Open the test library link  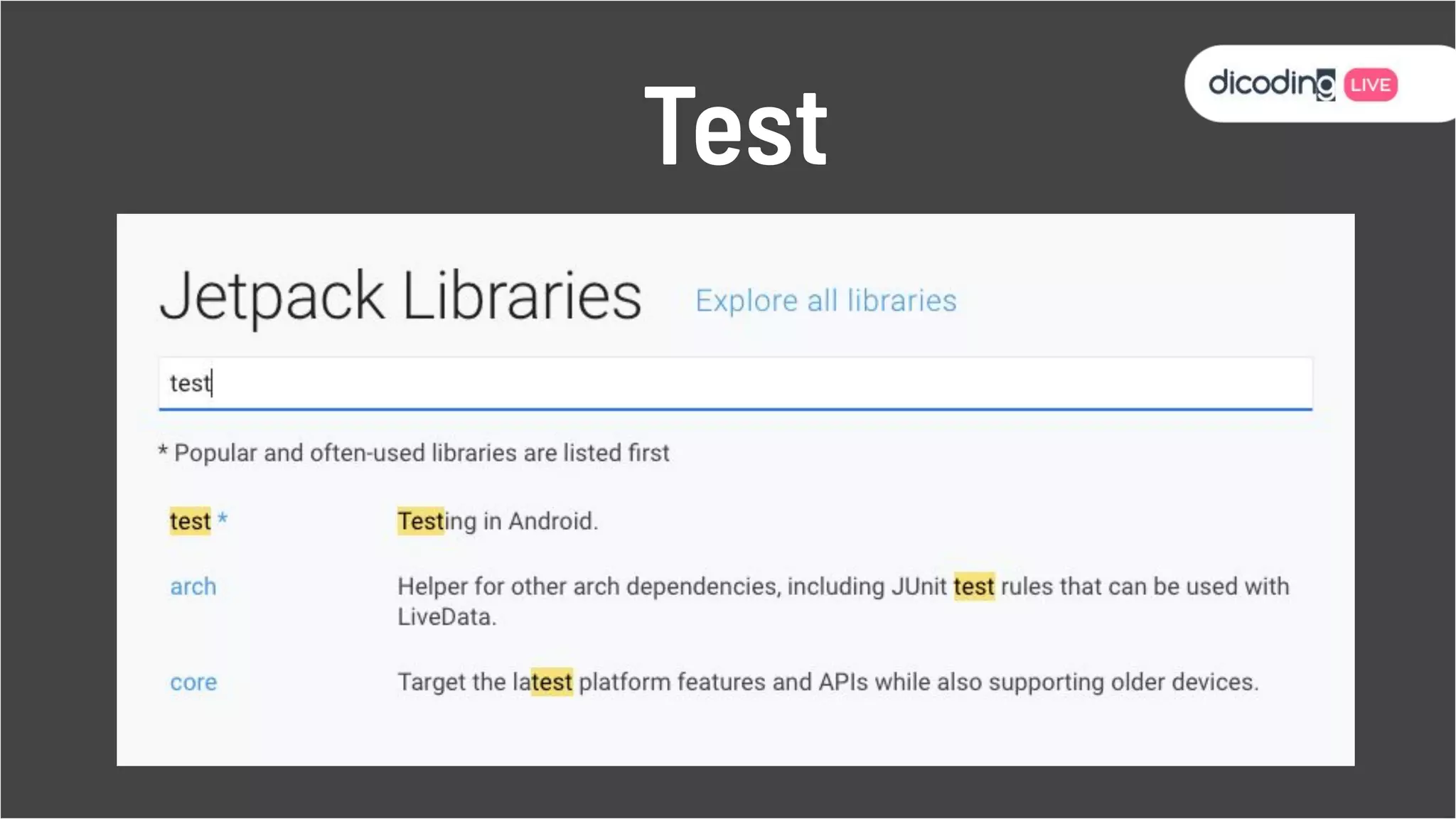(x=190, y=521)
